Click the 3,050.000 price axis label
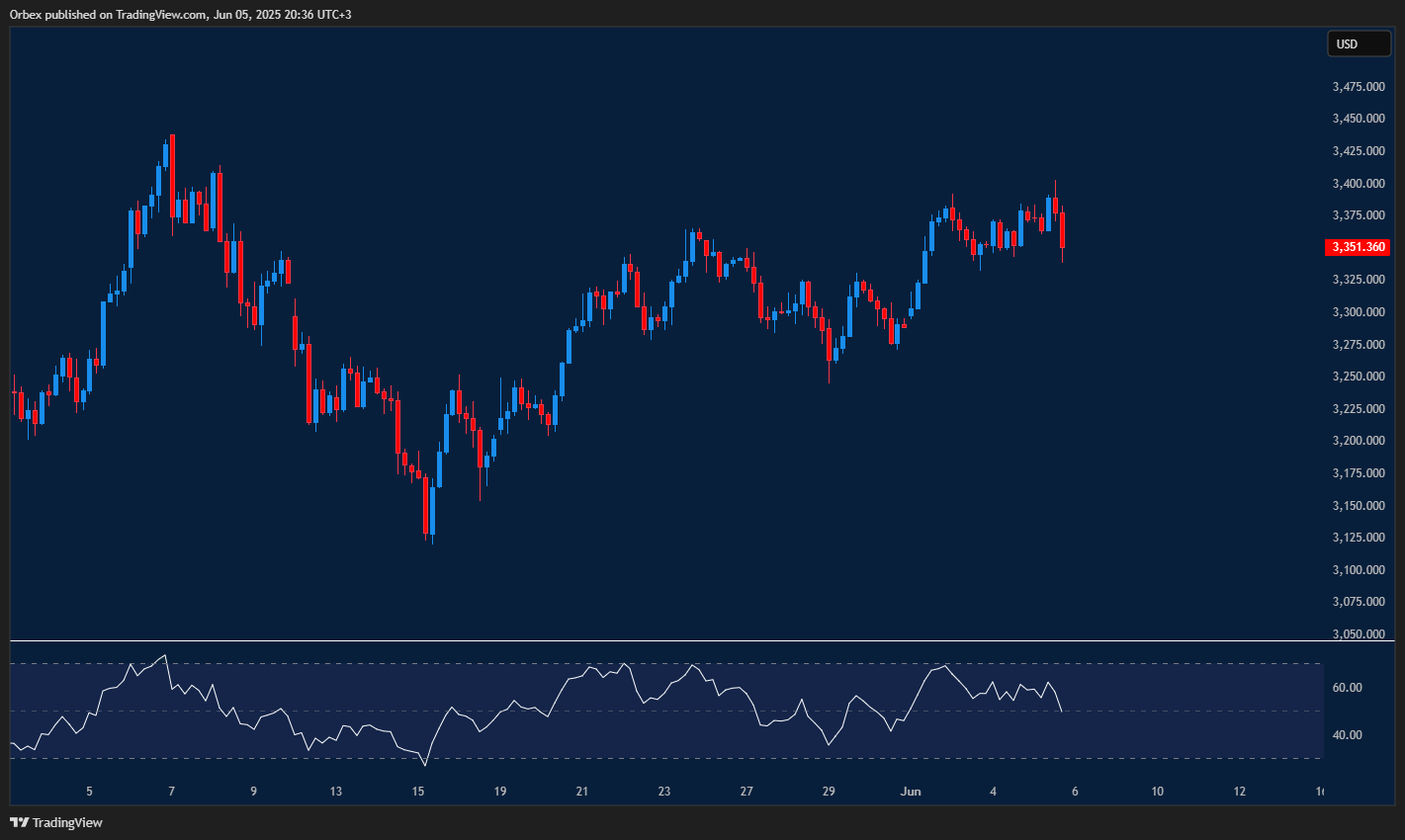Screen dimensions: 1405x840 1358,634
